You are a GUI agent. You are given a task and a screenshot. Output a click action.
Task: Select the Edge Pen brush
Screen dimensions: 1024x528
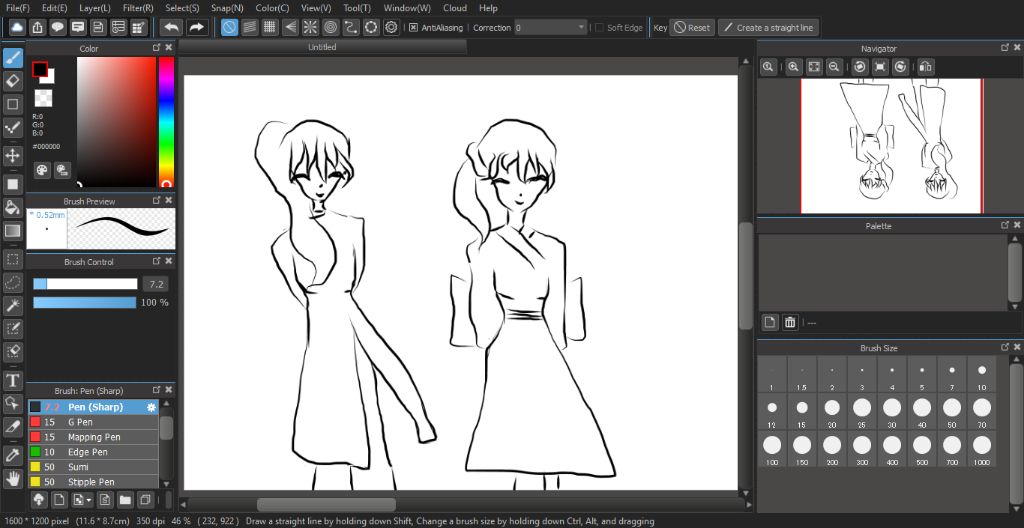tap(93, 452)
